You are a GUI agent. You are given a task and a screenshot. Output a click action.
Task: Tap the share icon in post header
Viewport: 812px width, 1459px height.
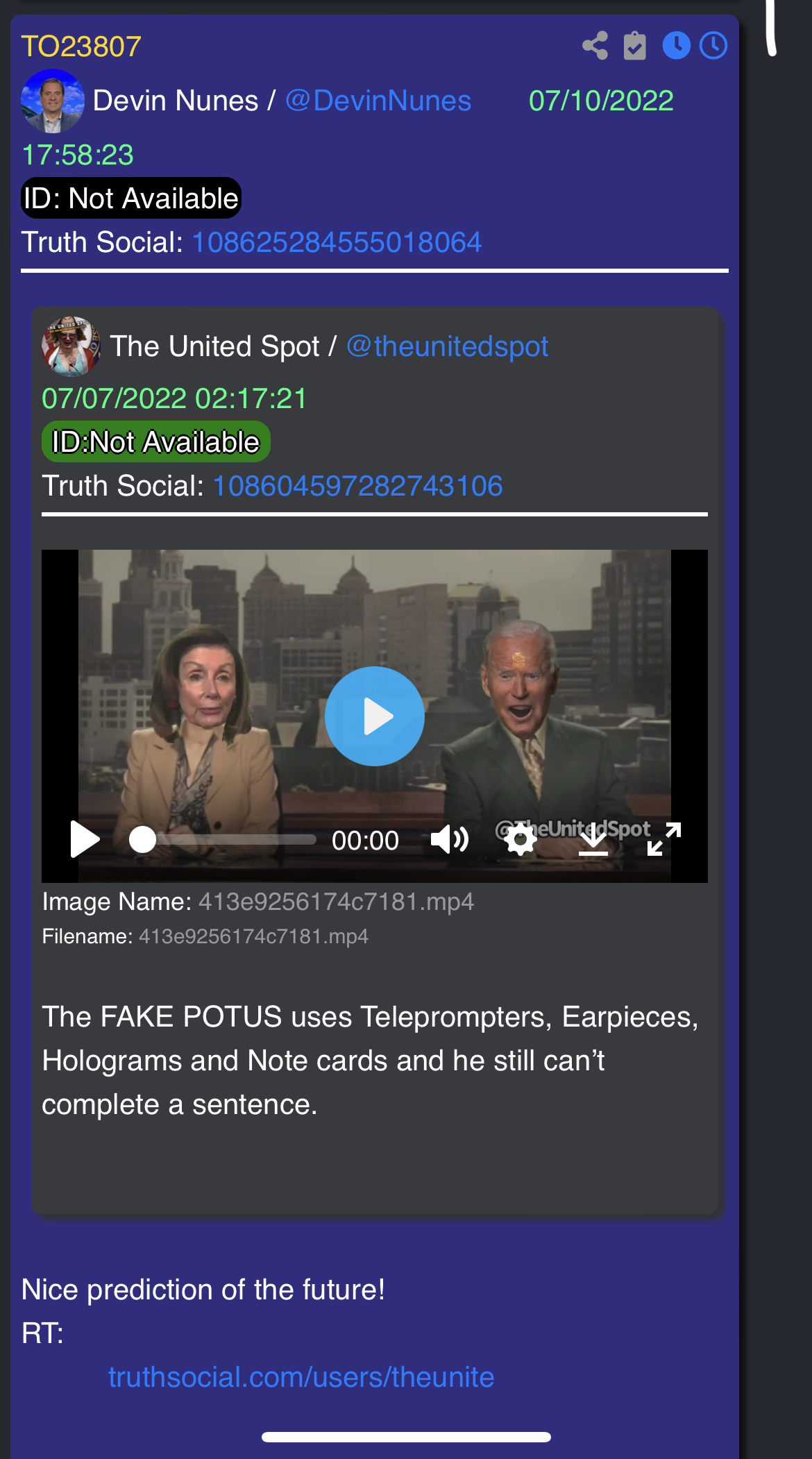[595, 46]
